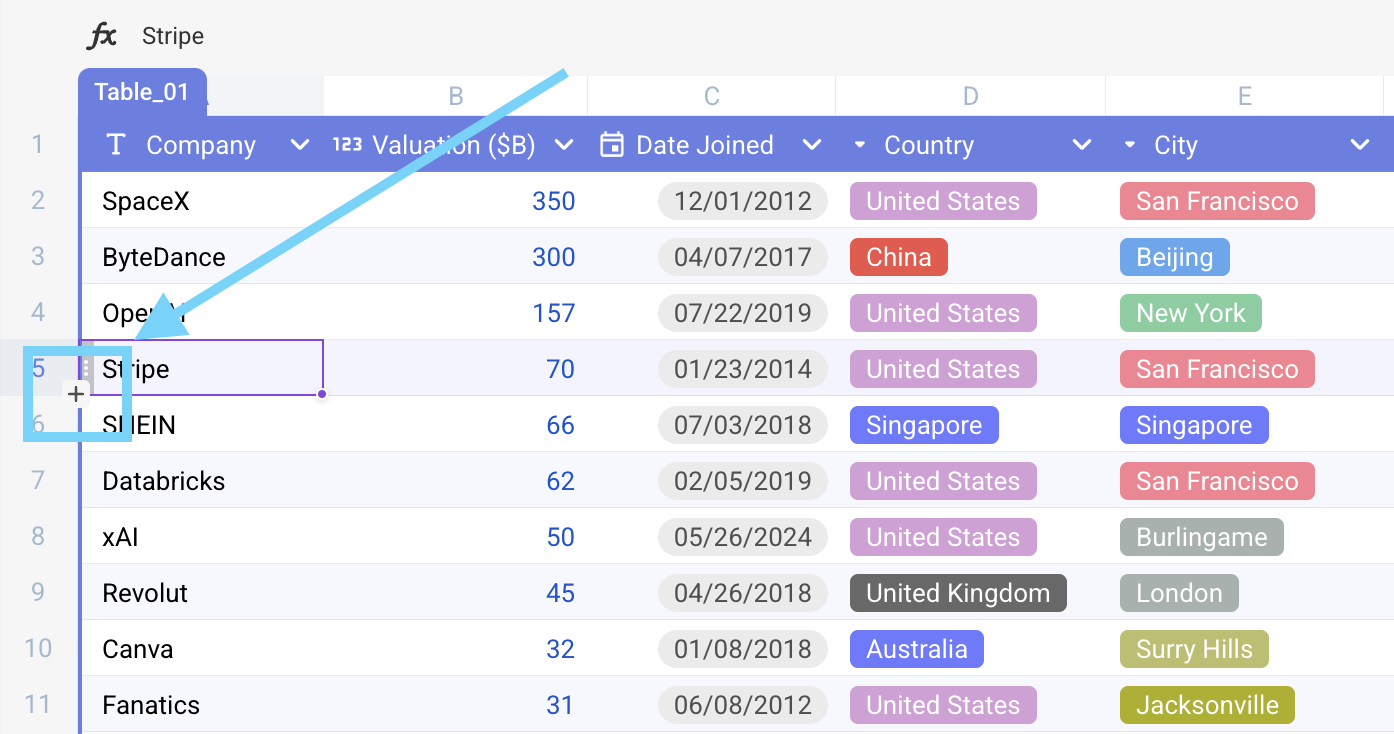Open the Valuation ($B) column dropdown
Screen dimensions: 1394x734
(563, 144)
